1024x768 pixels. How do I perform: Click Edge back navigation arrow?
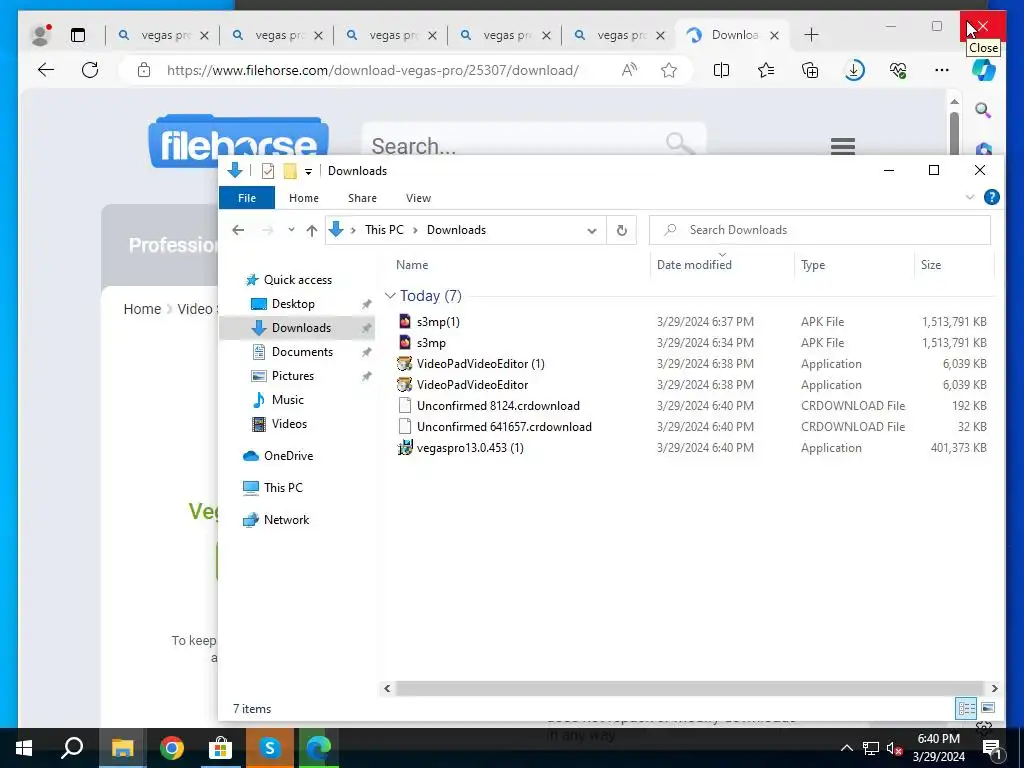[46, 70]
